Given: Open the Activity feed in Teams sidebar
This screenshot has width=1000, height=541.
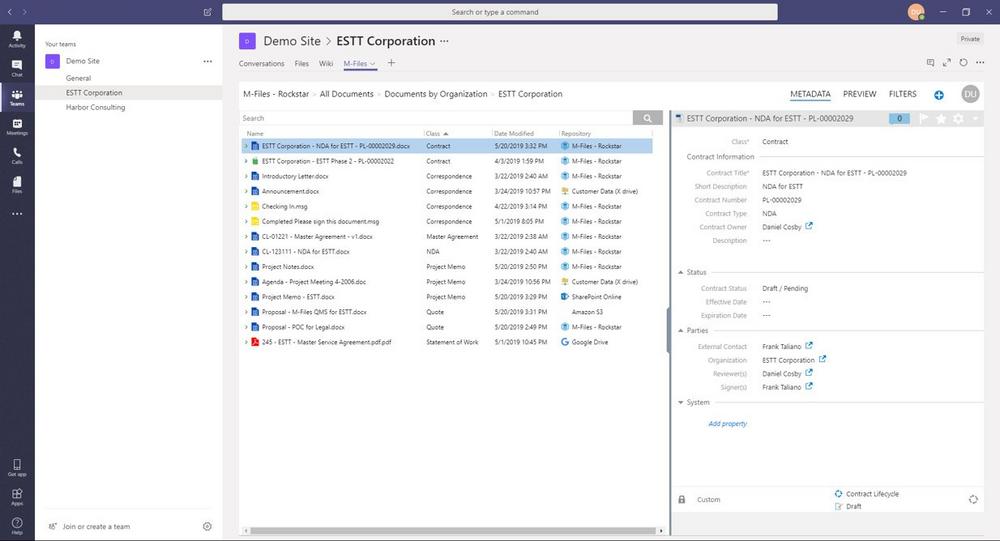Looking at the screenshot, I should 17,38.
